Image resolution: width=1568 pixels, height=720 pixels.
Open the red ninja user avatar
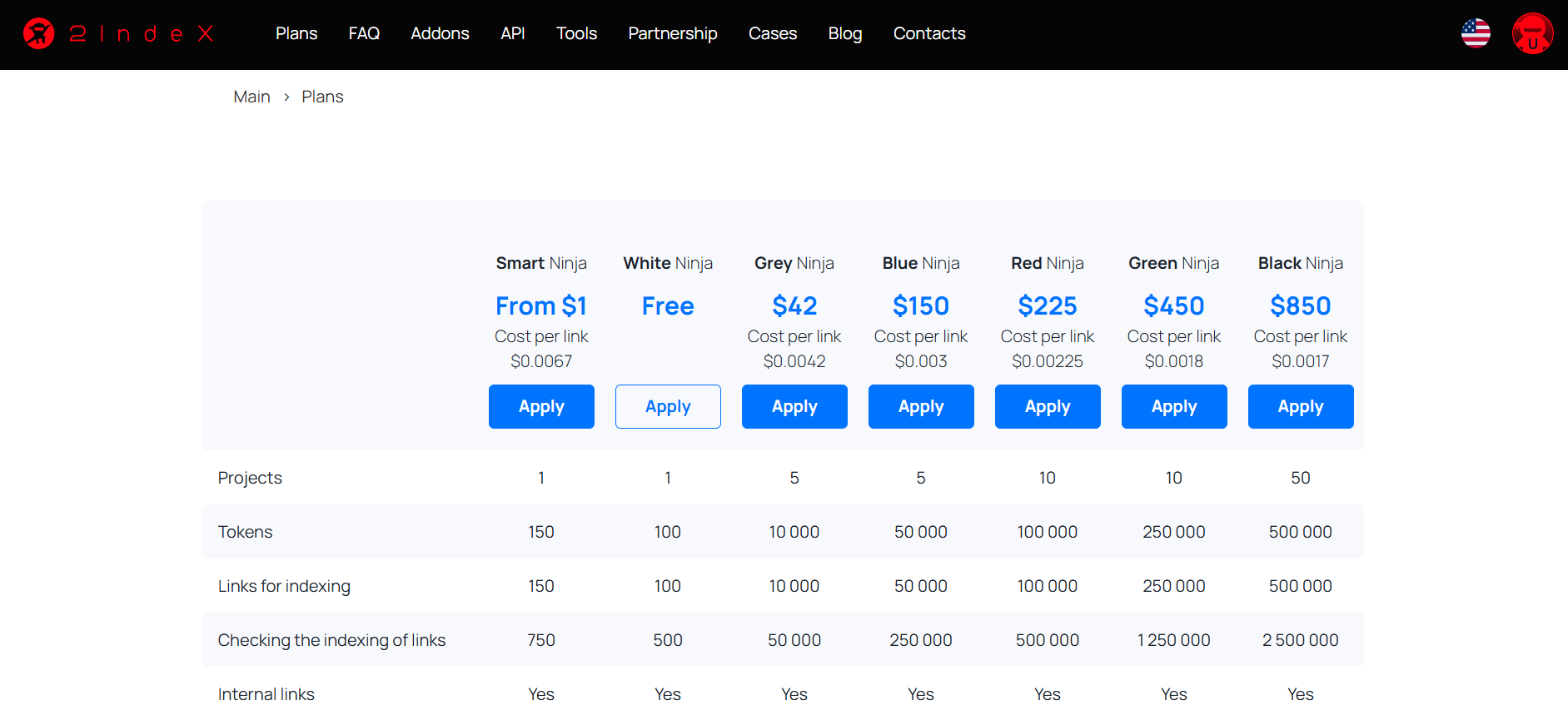point(1532,33)
